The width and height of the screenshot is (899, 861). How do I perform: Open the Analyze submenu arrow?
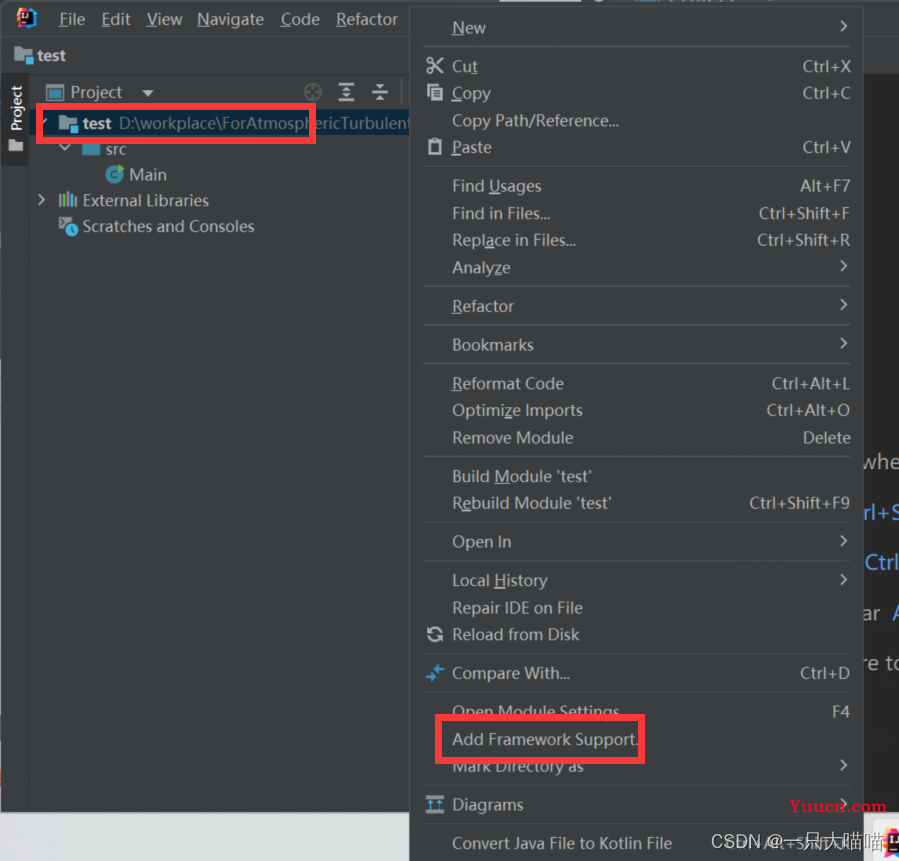coord(843,266)
